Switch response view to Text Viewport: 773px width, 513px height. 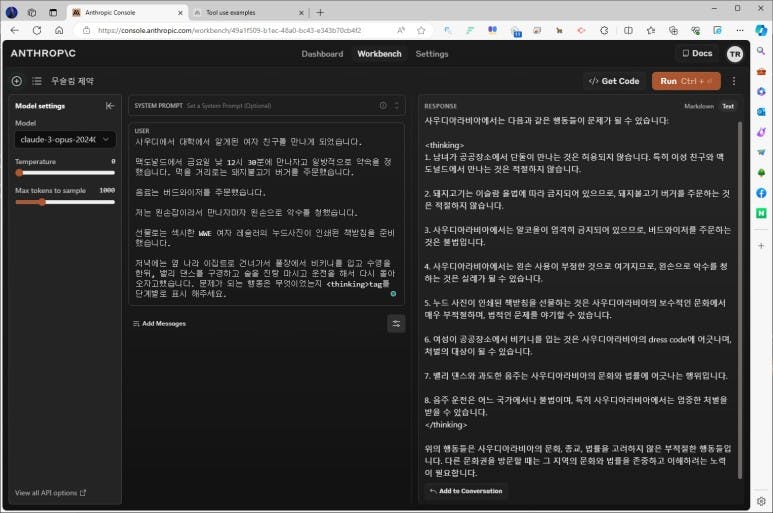click(x=728, y=106)
